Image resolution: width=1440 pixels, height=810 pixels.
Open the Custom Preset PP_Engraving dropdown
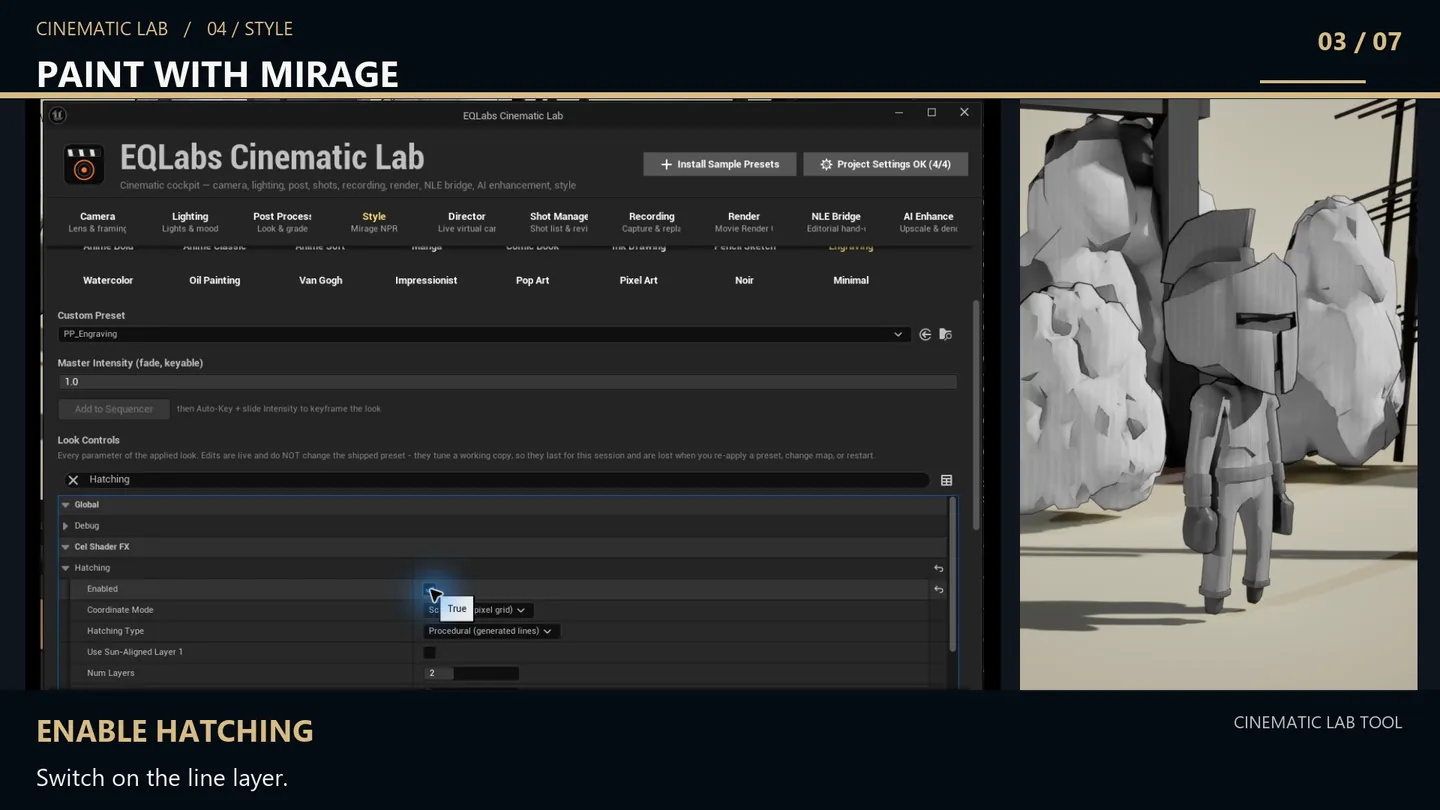tap(482, 334)
